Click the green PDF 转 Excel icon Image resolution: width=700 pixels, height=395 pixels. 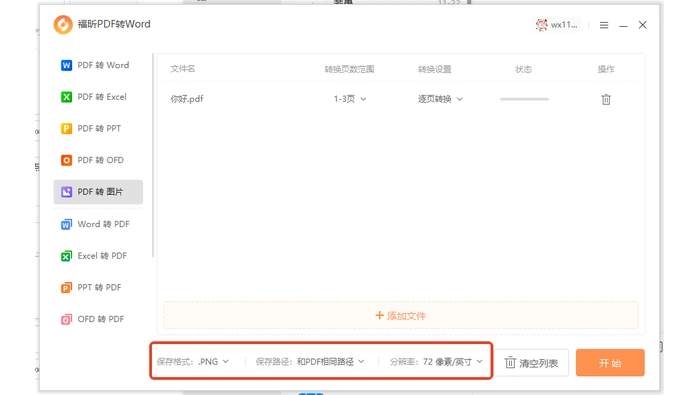pyautogui.click(x=66, y=97)
